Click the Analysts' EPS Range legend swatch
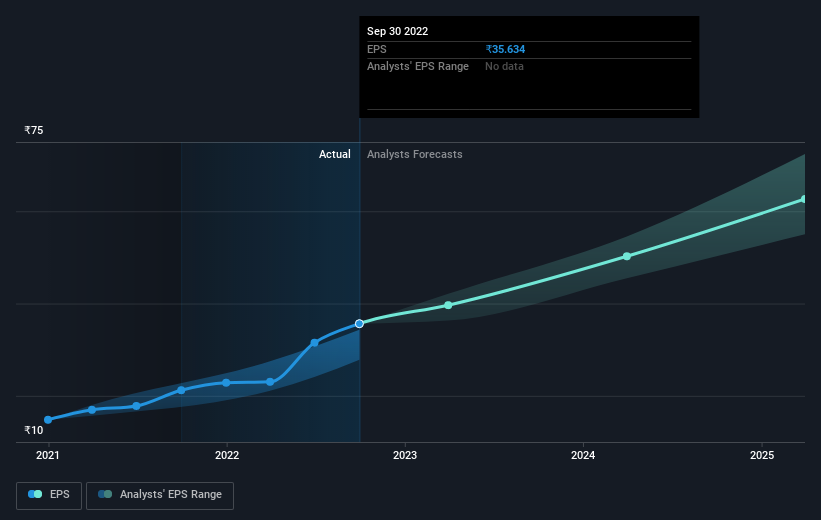 (x=105, y=494)
